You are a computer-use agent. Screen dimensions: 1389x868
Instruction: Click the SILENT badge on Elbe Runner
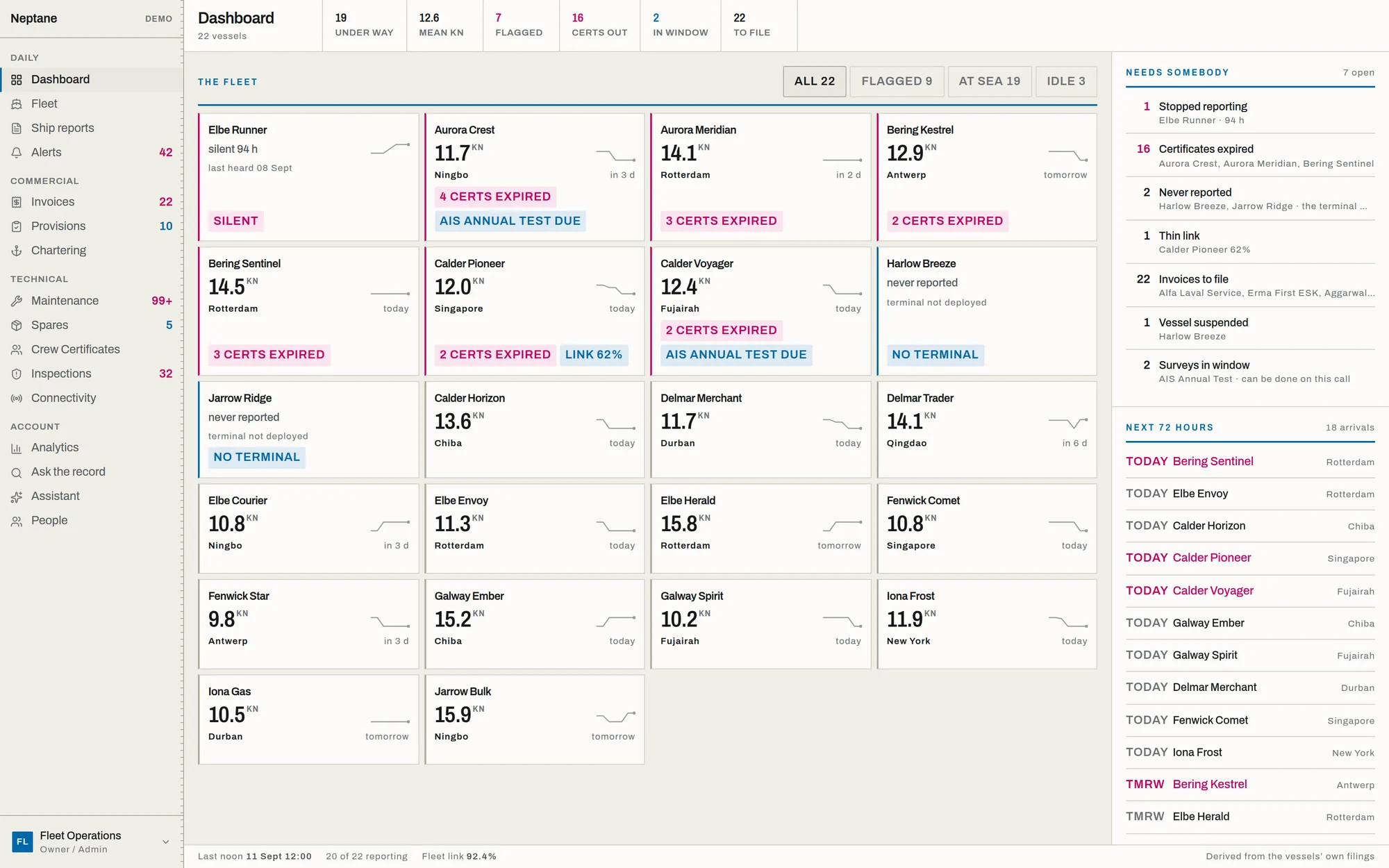click(x=235, y=221)
